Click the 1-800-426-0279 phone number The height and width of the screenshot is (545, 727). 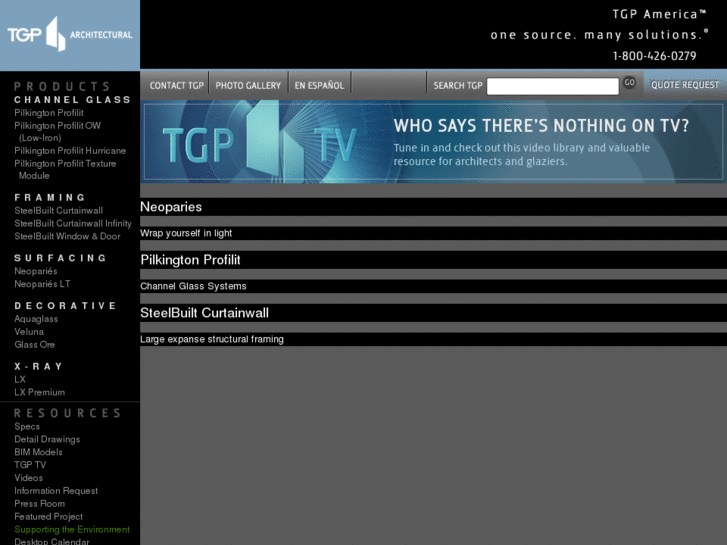tap(654, 56)
